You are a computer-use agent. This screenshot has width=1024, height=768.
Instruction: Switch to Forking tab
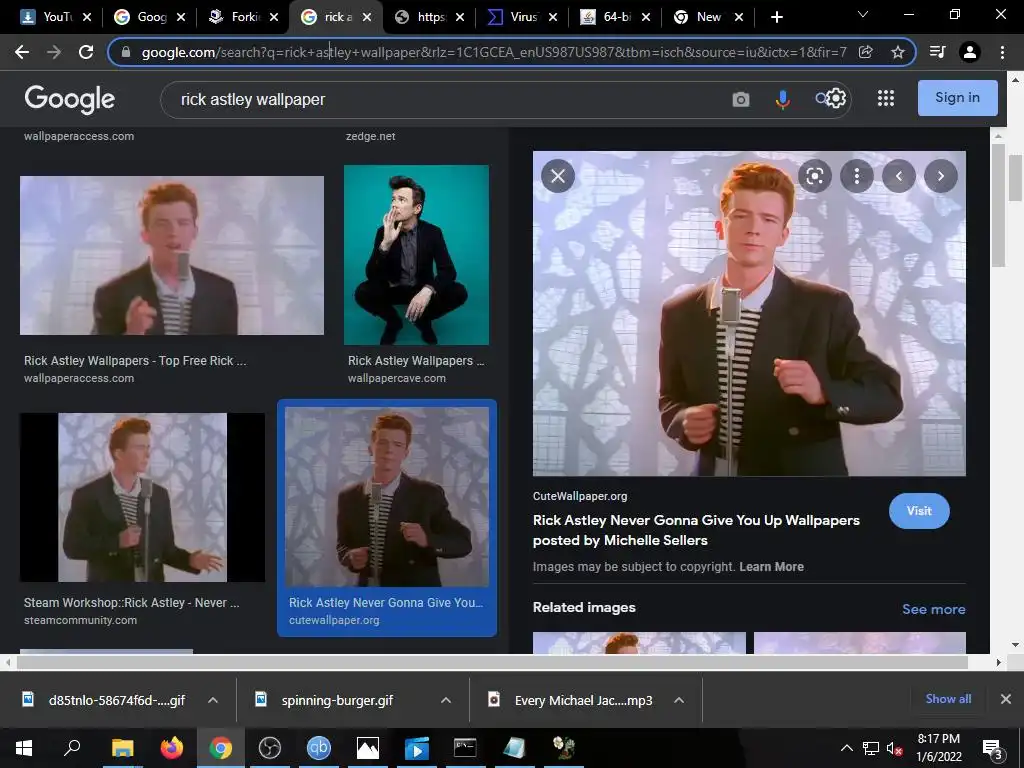pyautogui.click(x=244, y=17)
